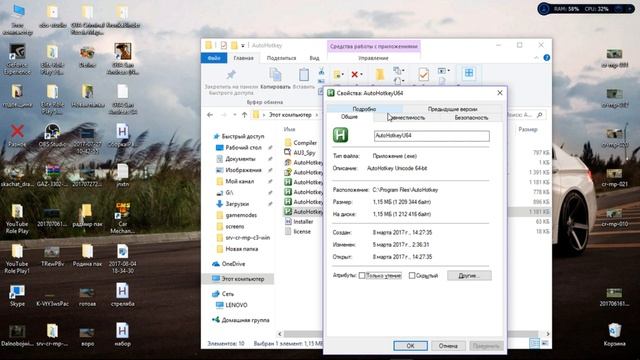
Task: Switch to Подробно properties tab
Action: click(364, 109)
